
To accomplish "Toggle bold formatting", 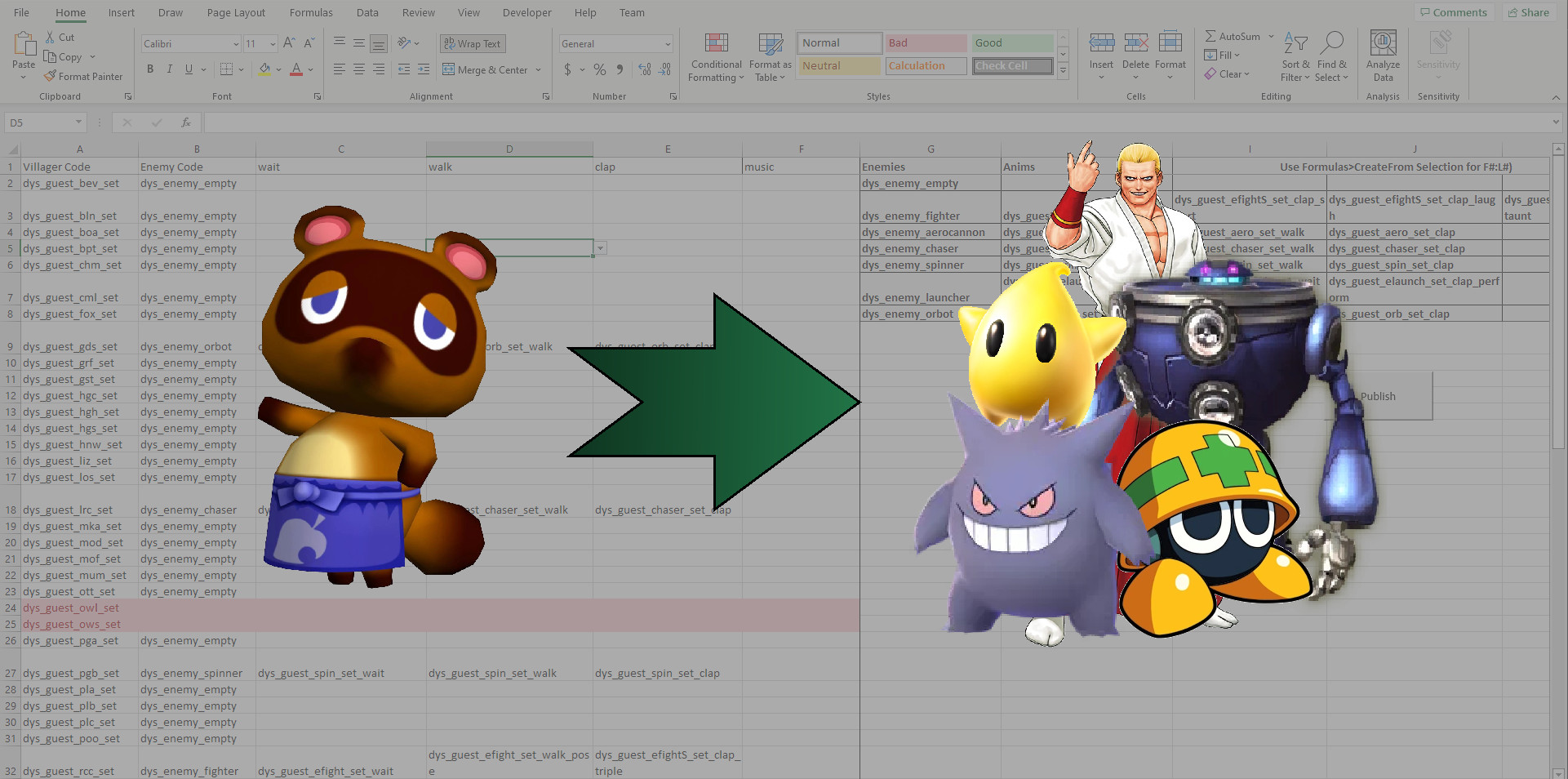I will pos(149,69).
